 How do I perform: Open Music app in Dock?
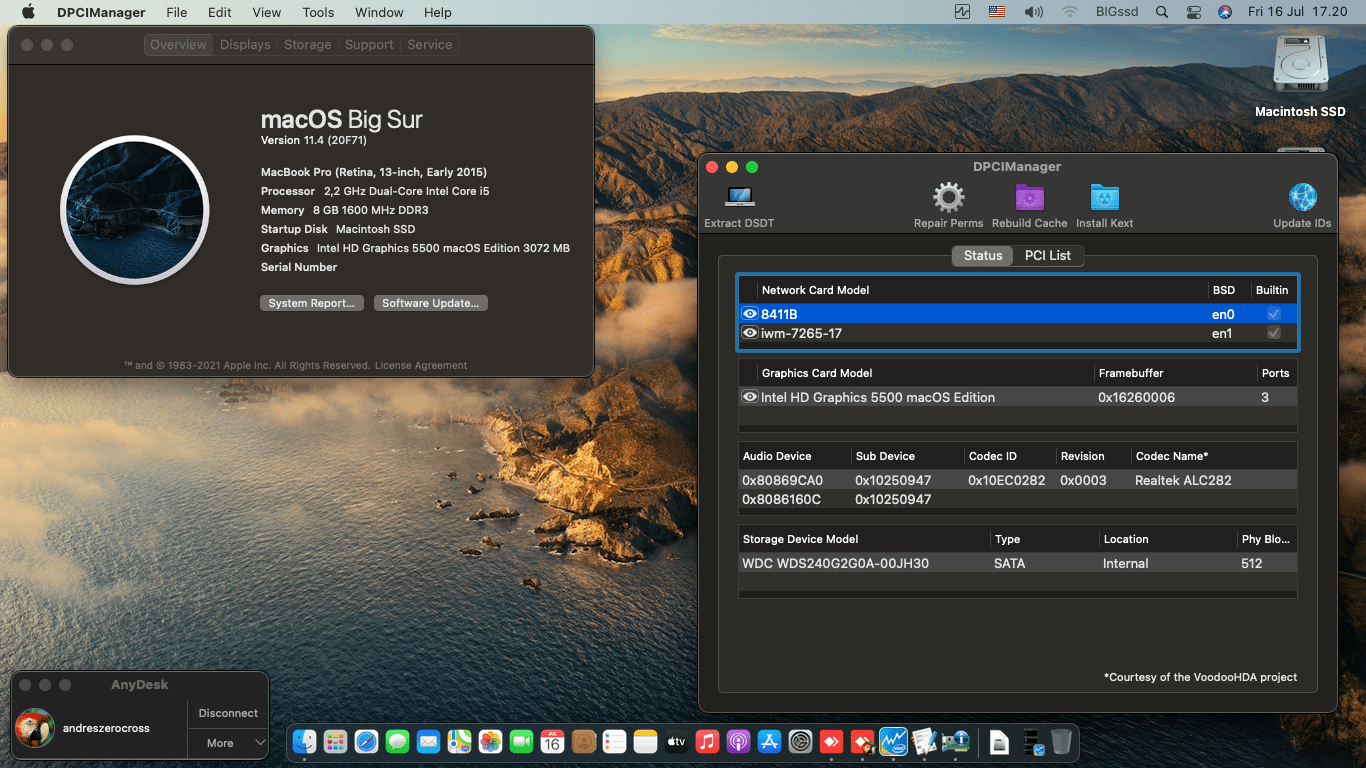pos(707,741)
